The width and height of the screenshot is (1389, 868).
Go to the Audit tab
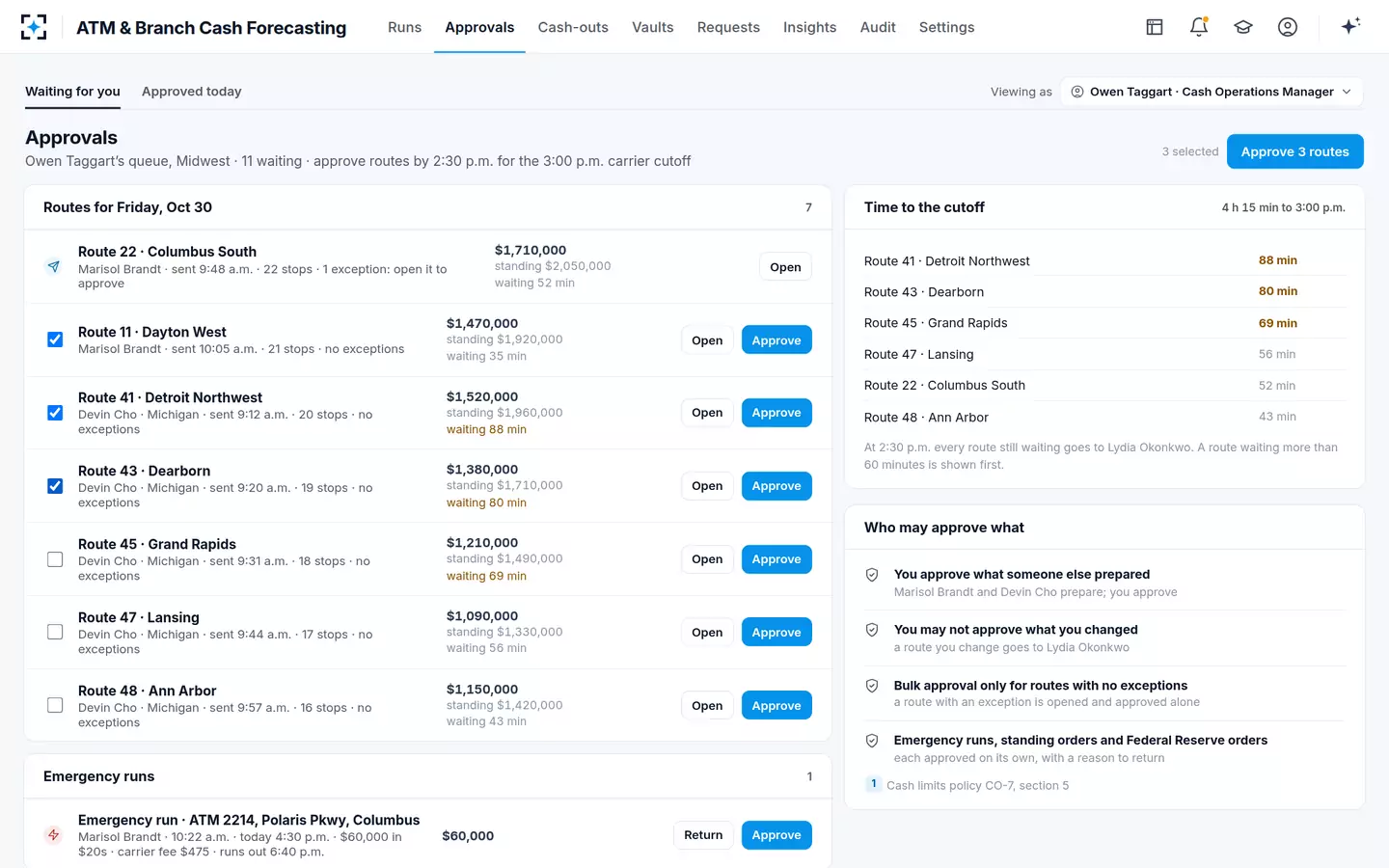[878, 27]
